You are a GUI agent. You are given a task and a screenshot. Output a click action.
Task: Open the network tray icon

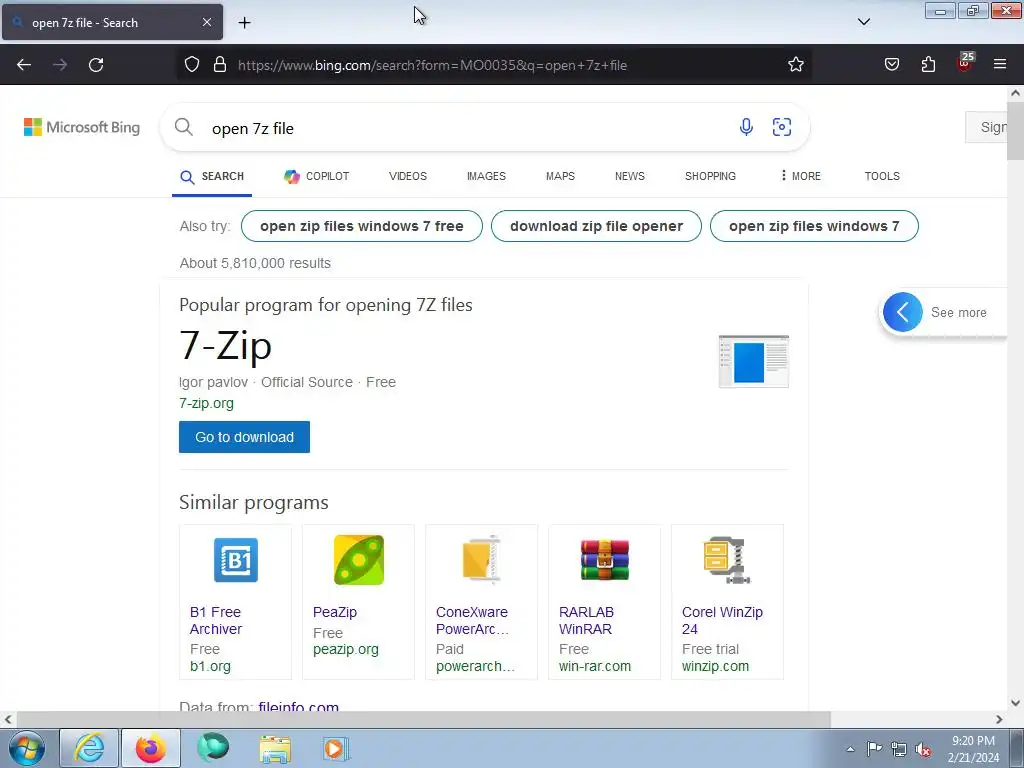tap(899, 750)
